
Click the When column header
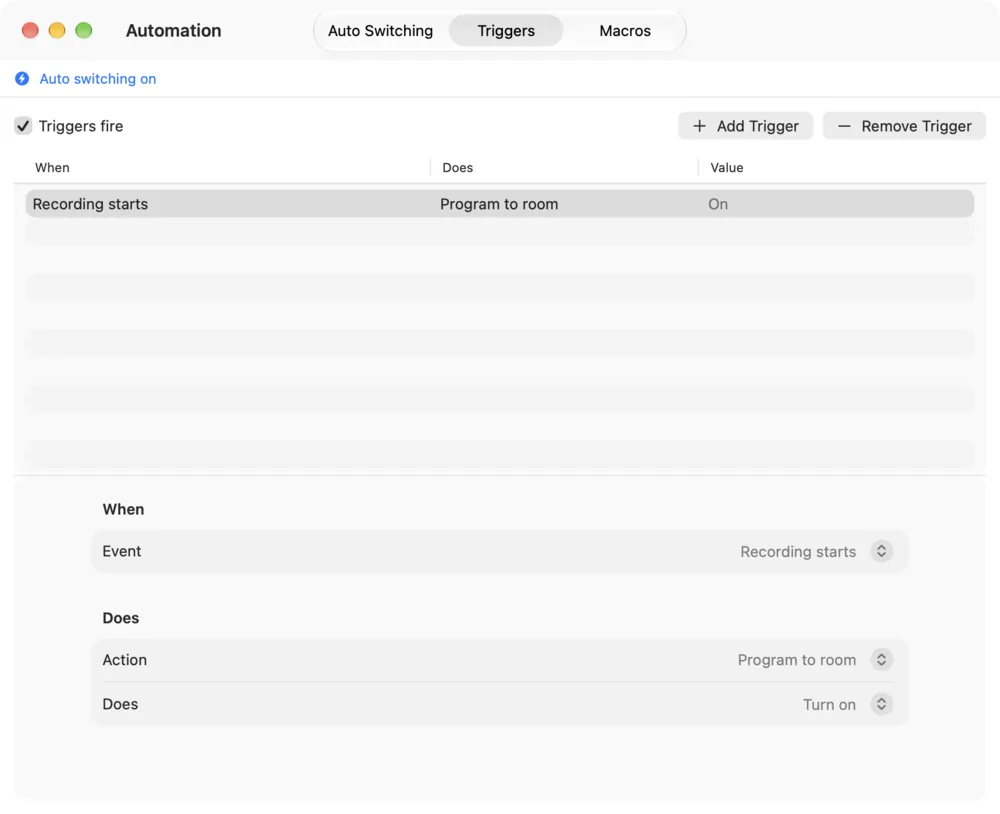(x=52, y=168)
